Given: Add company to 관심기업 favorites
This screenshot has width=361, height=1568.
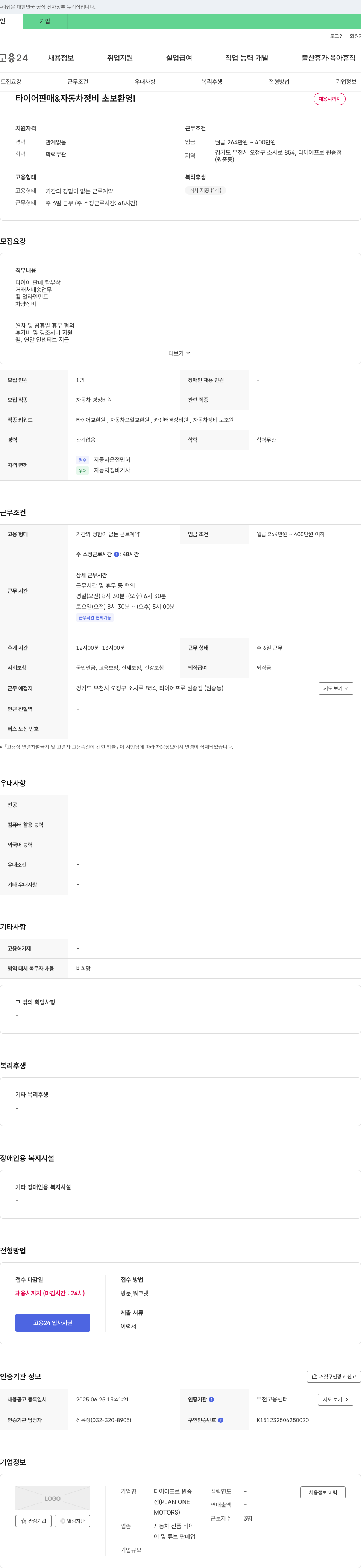Looking at the screenshot, I should click(33, 1521).
